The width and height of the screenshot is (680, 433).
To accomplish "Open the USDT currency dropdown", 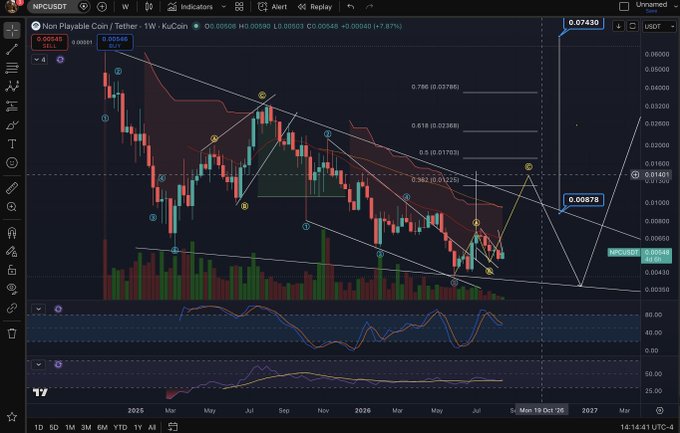I will pyautogui.click(x=659, y=26).
